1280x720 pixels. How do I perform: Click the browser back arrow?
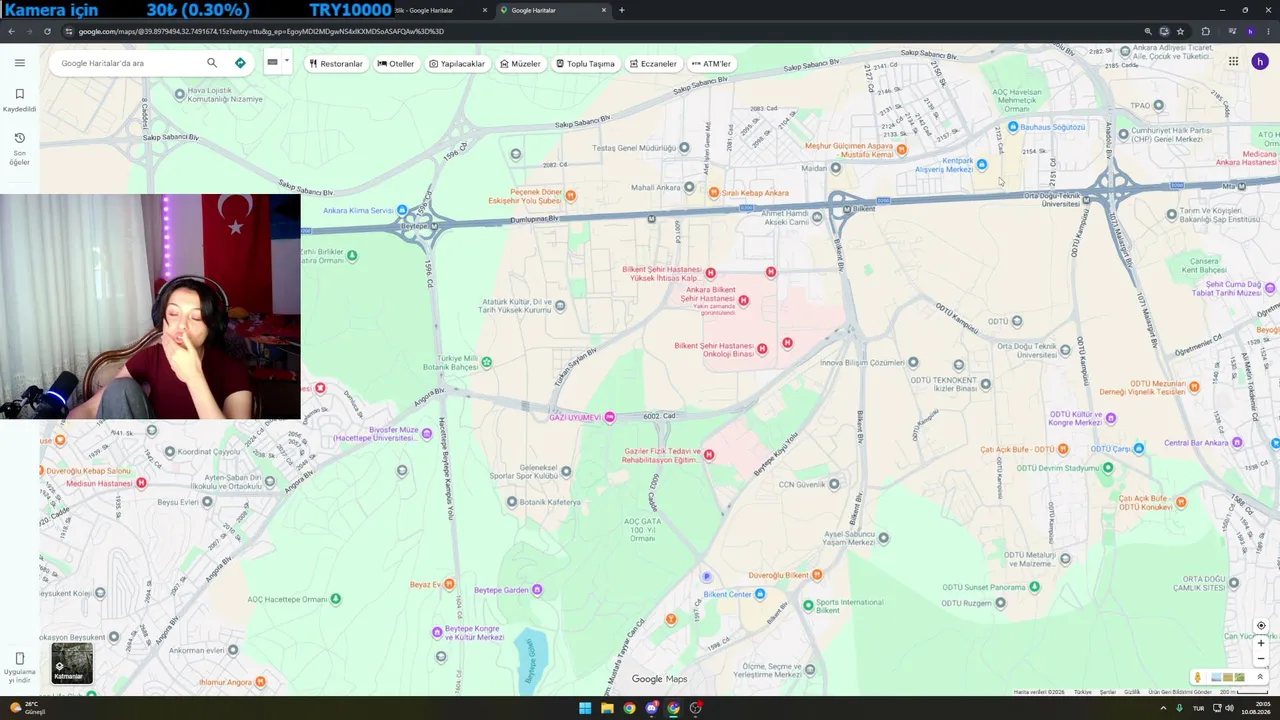point(11,31)
